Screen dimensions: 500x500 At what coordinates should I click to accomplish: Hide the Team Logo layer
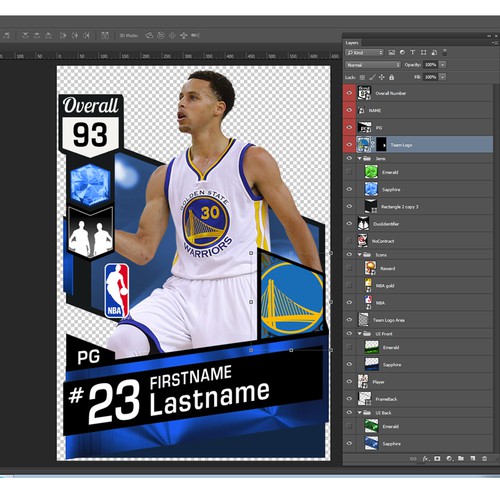349,144
